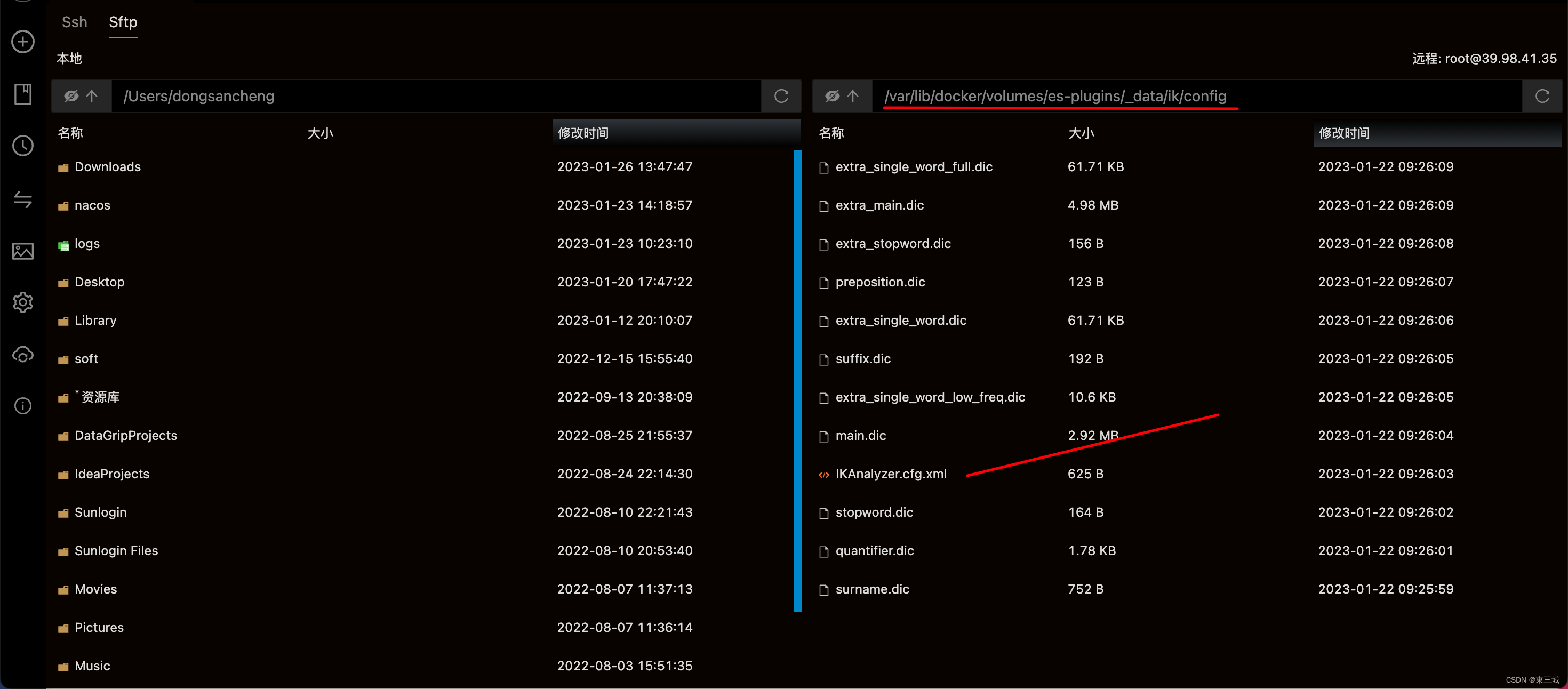Click the 4.98 MB size value
This screenshot has height=689, width=1568.
tap(1093, 205)
